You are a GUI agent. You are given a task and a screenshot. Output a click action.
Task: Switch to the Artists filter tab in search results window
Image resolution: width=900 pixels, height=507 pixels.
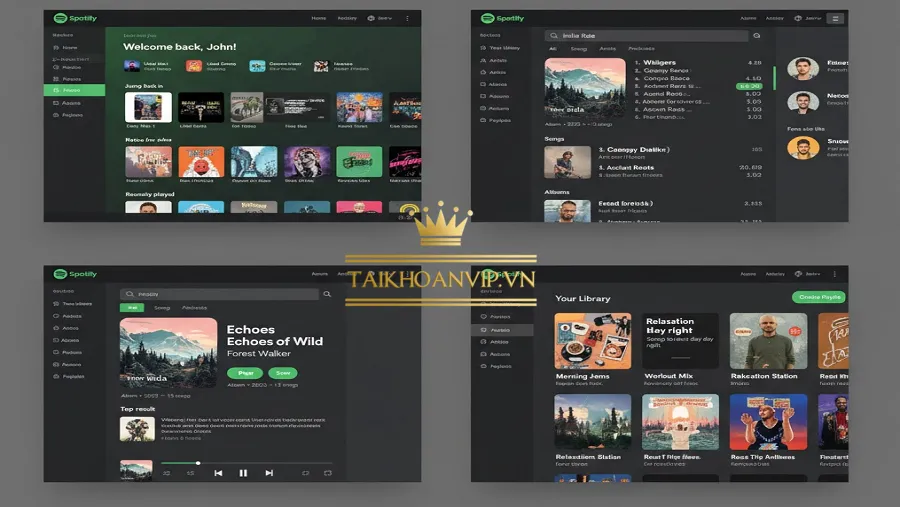click(x=607, y=49)
